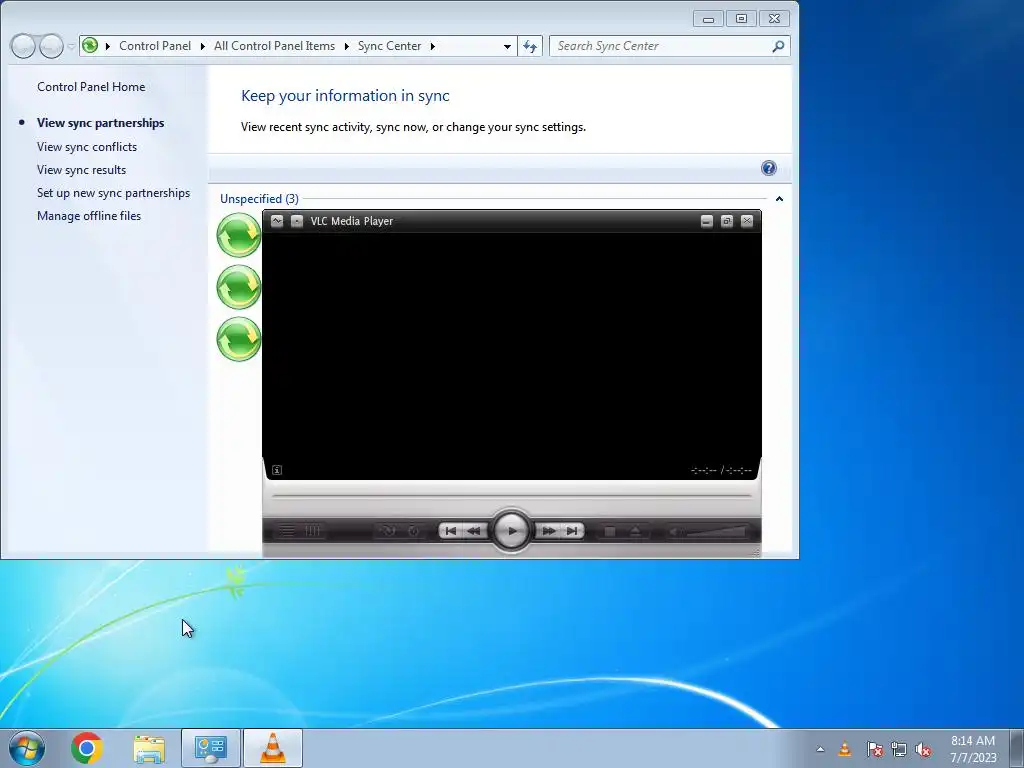
Task: Rewind playback in VLC
Action: [474, 531]
